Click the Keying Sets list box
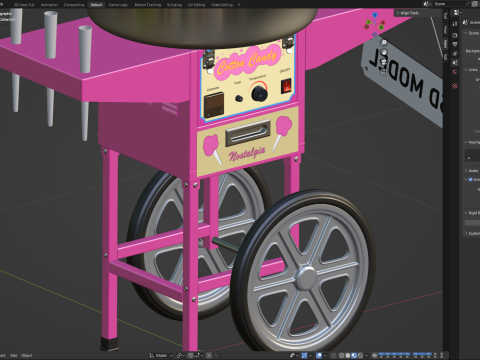 pos(473,155)
